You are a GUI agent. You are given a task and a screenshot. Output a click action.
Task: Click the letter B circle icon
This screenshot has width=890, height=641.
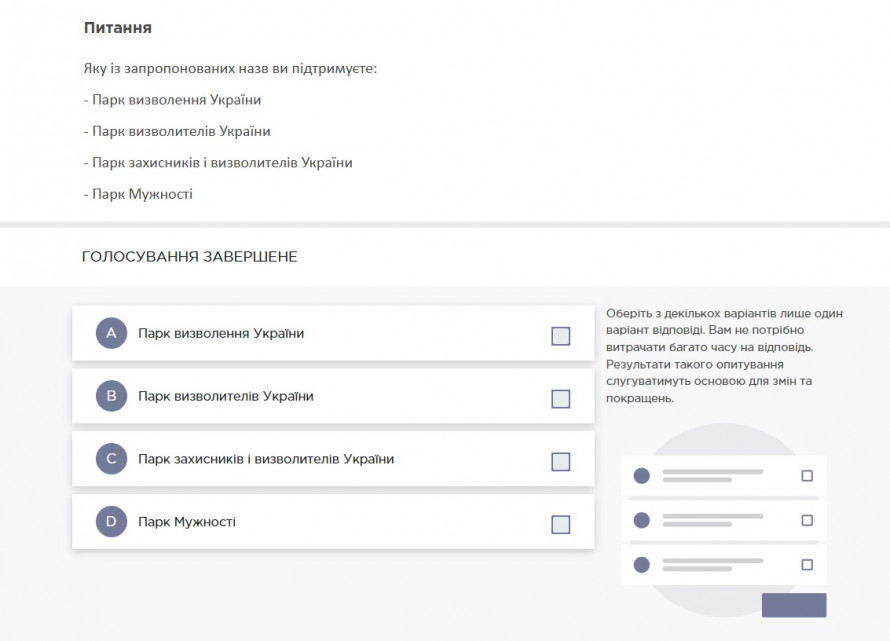(x=111, y=396)
